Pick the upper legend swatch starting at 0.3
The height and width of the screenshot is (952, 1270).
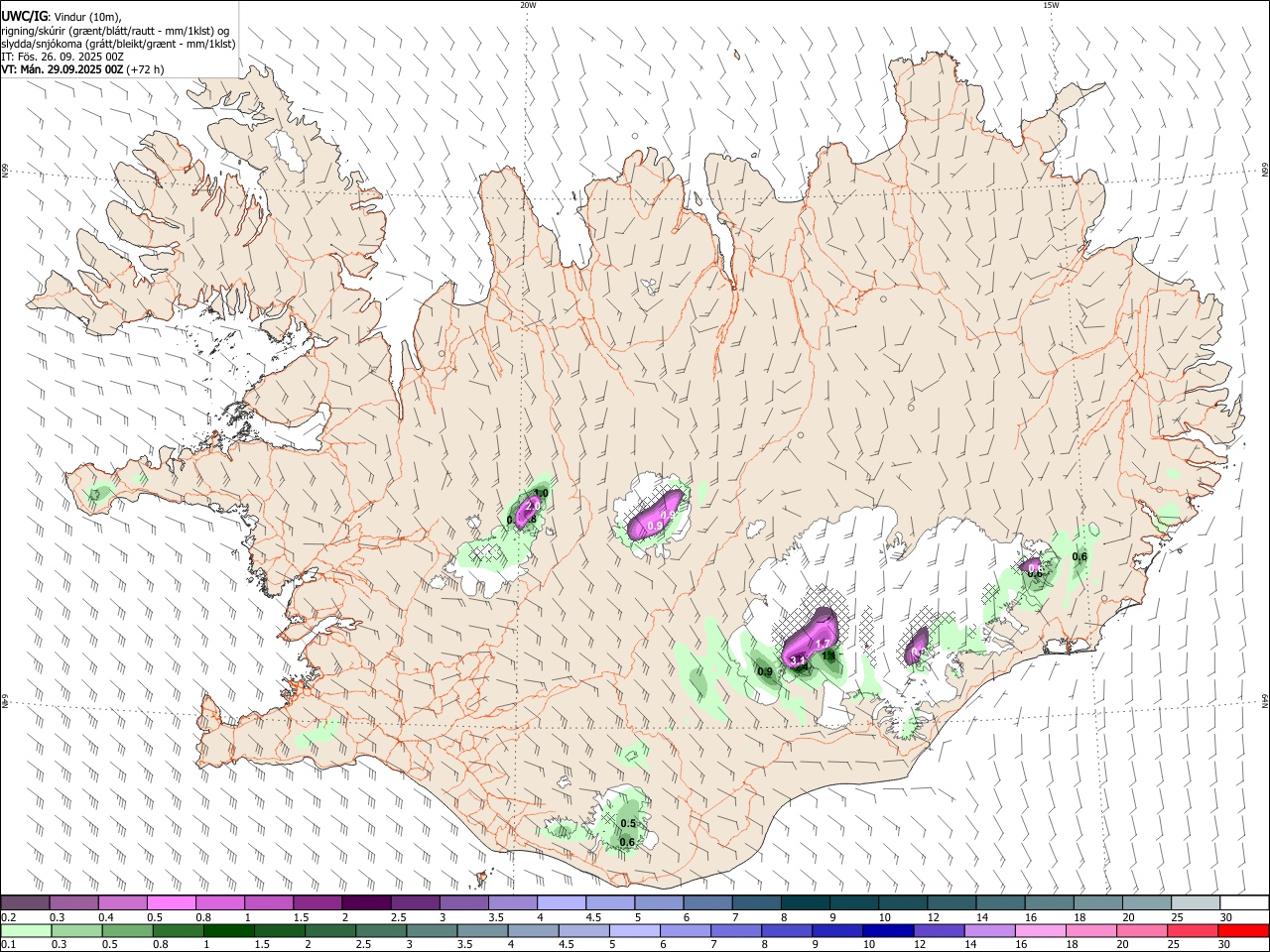point(73,902)
